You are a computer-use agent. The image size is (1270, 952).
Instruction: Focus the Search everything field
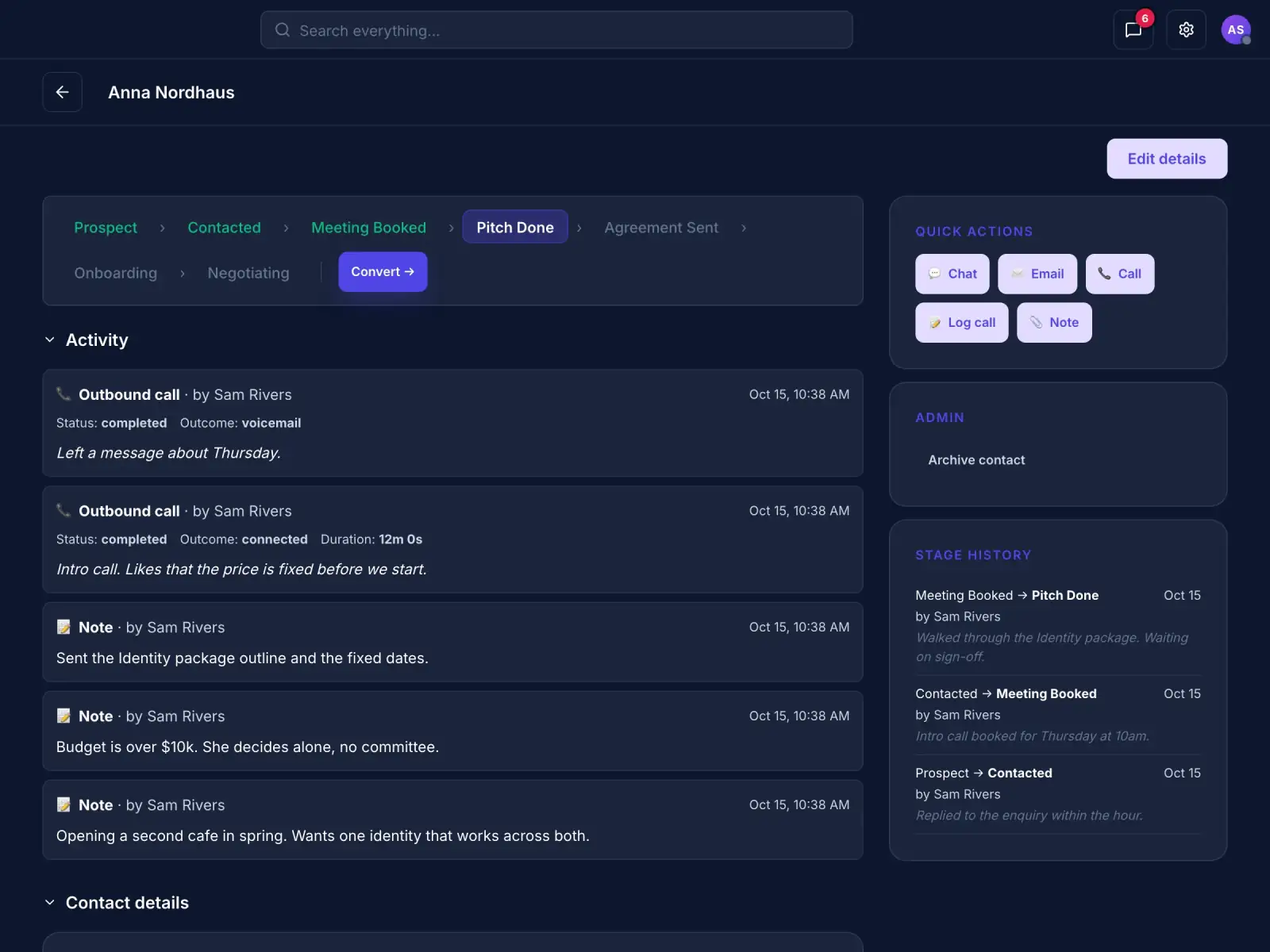pos(556,30)
